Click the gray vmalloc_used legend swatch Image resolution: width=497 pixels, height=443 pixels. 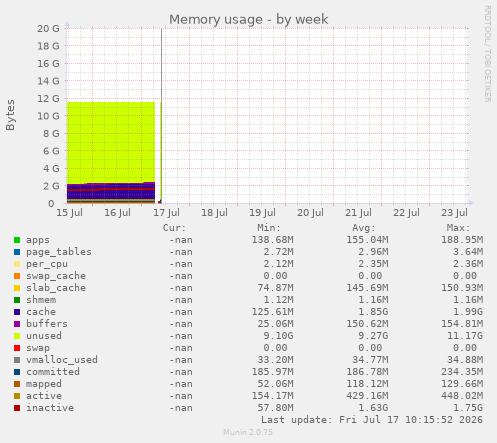coord(17,360)
